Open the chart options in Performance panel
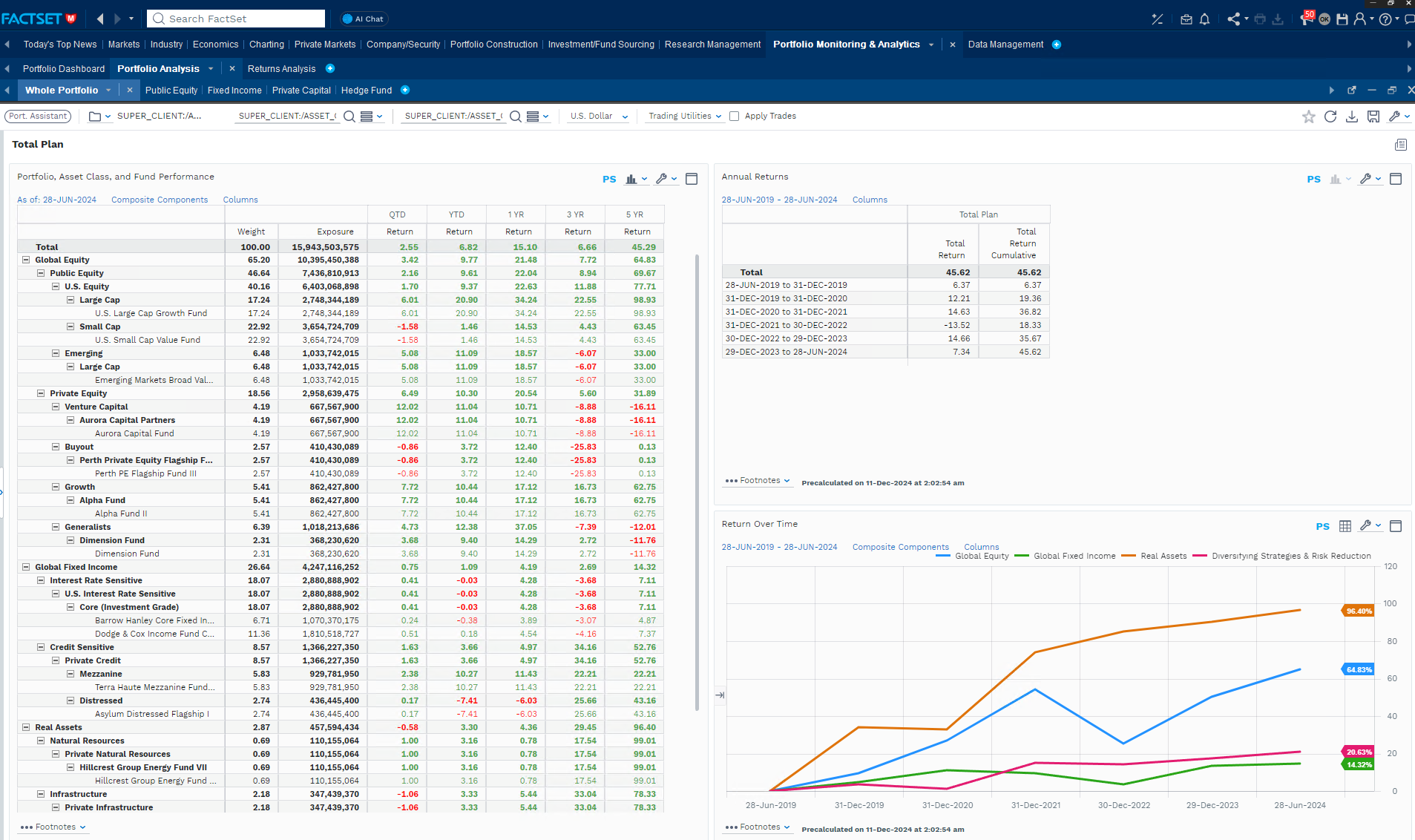 [636, 179]
